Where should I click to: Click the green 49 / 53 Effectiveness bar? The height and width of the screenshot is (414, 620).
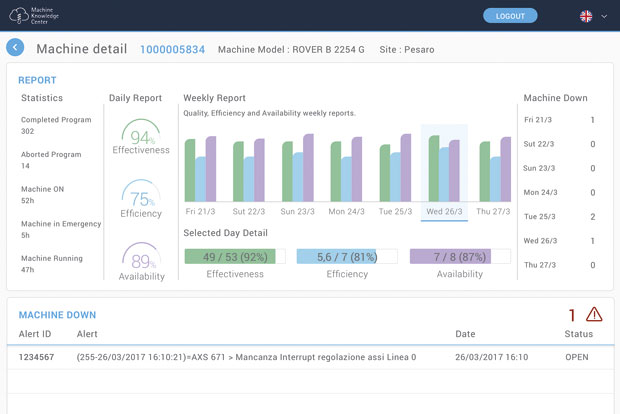[x=235, y=257]
